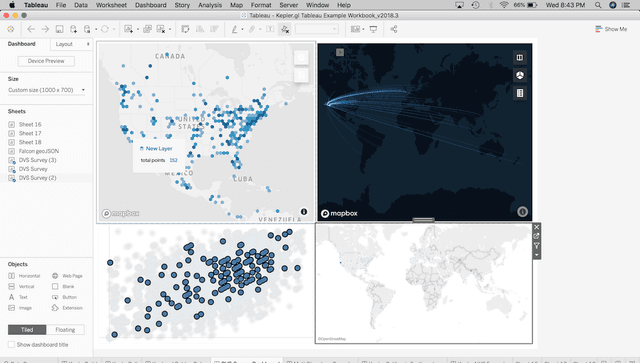Open the Dashboard menu in menu bar

tap(151, 5)
